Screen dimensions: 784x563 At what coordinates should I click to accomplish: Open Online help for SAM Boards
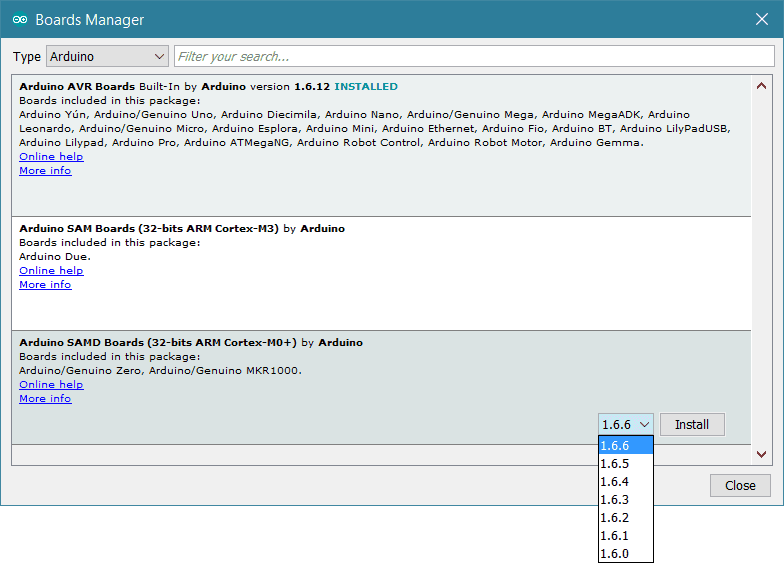(51, 271)
